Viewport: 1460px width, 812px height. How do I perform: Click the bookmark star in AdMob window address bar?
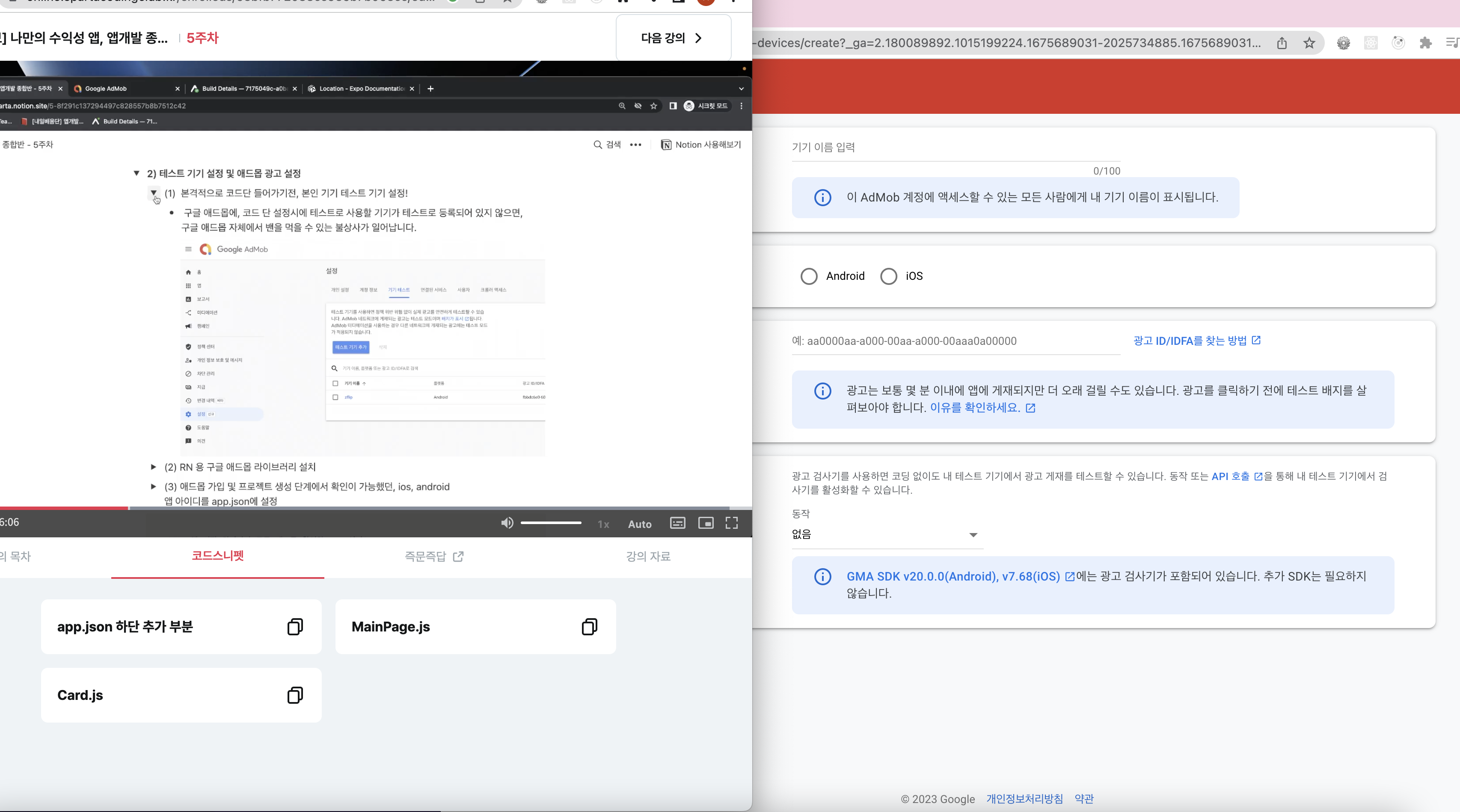pyautogui.click(x=1309, y=43)
